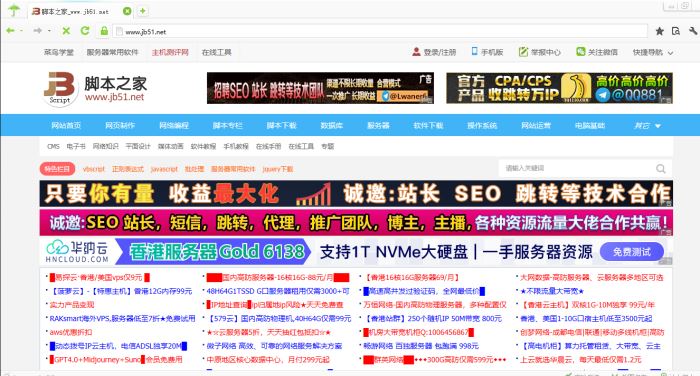Image resolution: width=700 pixels, height=376 pixels.
Task: Open the 操作系统 nav item
Action: [482, 125]
